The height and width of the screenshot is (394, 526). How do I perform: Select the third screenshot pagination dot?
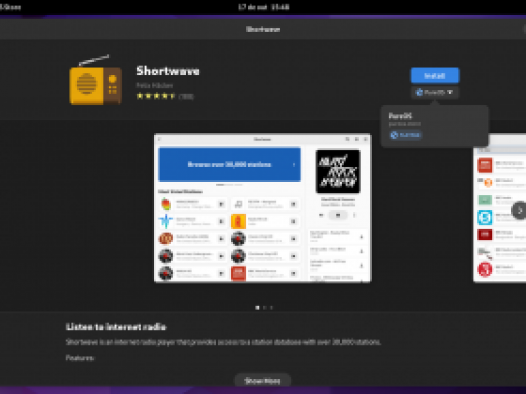coord(271,307)
